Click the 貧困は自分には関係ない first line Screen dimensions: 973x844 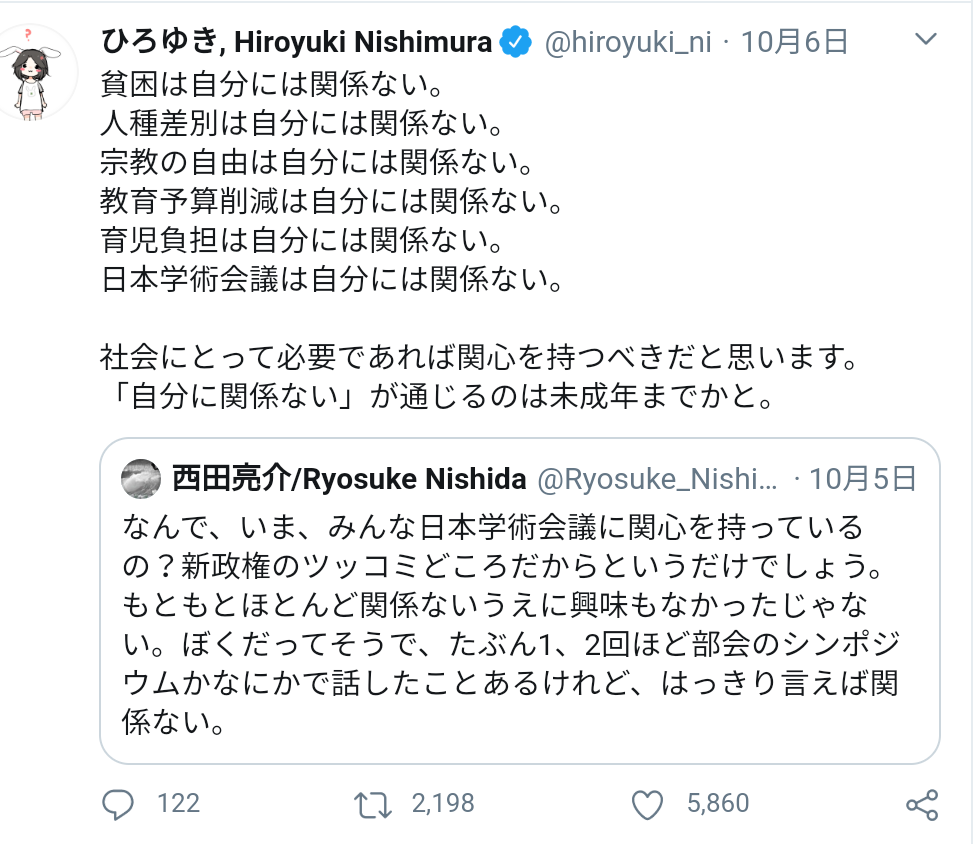click(272, 85)
